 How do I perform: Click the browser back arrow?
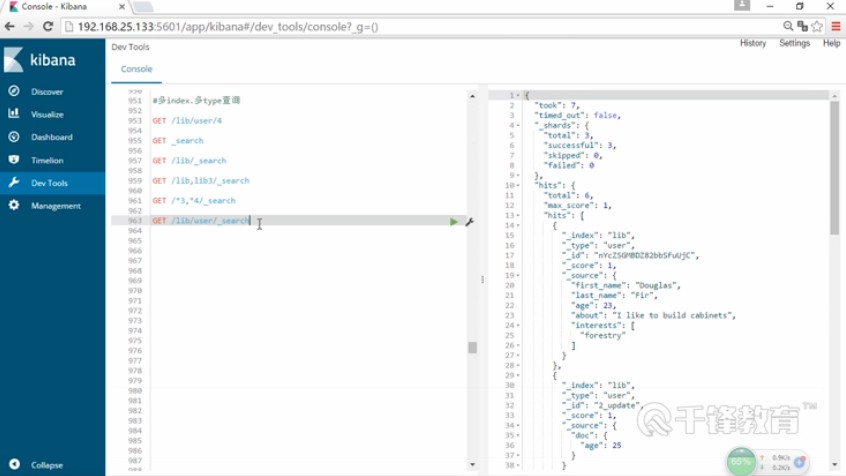(x=10, y=26)
